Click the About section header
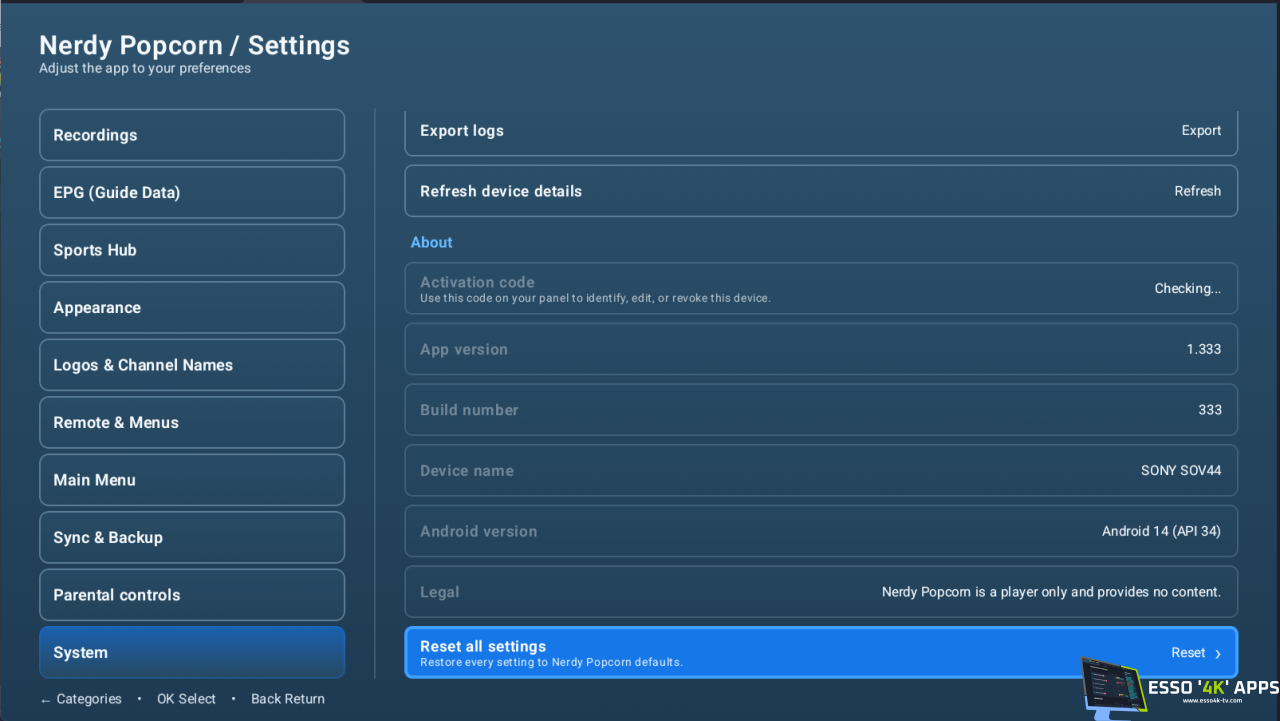This screenshot has height=721, width=1280. pos(431,242)
